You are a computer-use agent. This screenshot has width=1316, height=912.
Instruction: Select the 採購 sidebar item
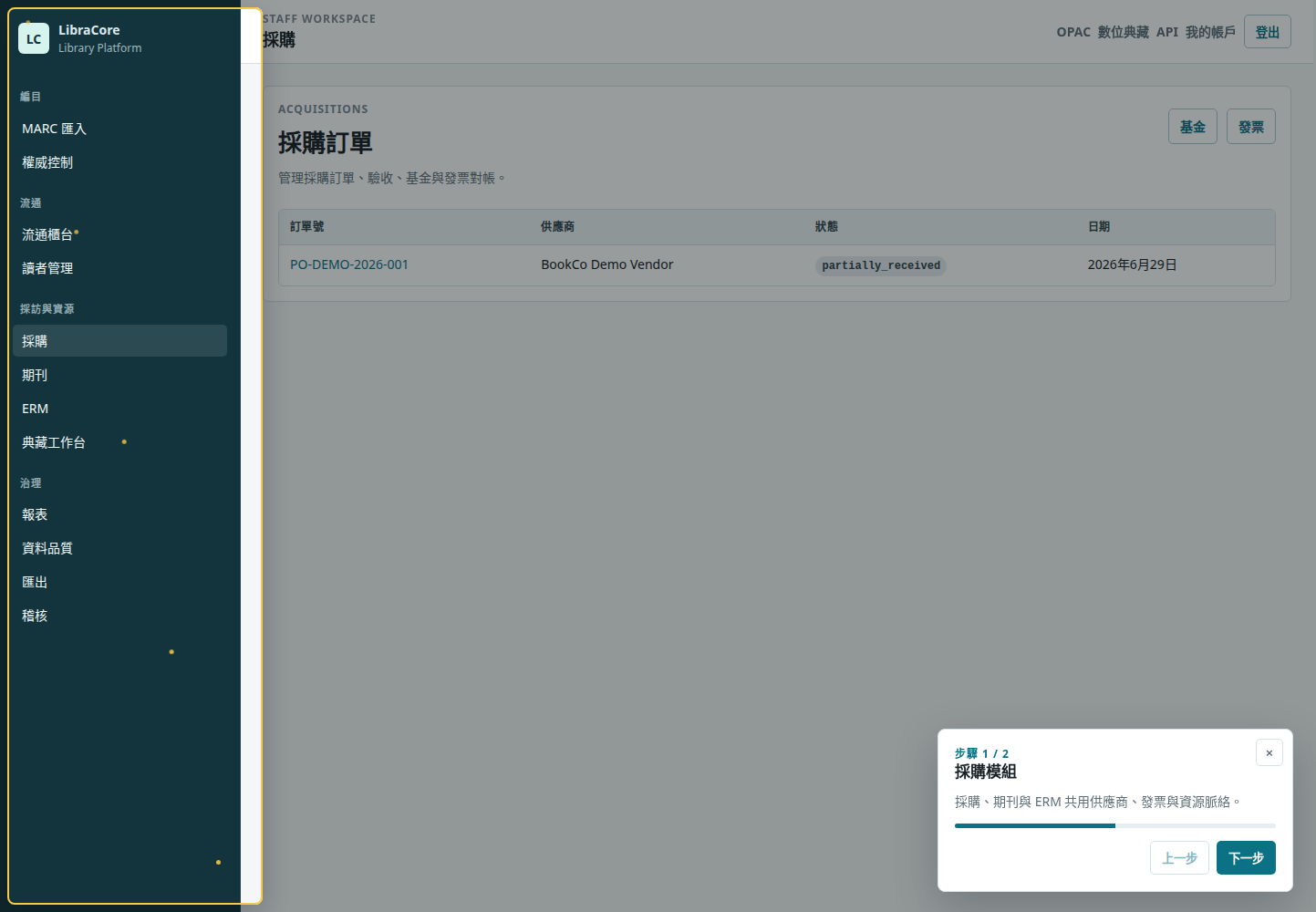coord(119,341)
